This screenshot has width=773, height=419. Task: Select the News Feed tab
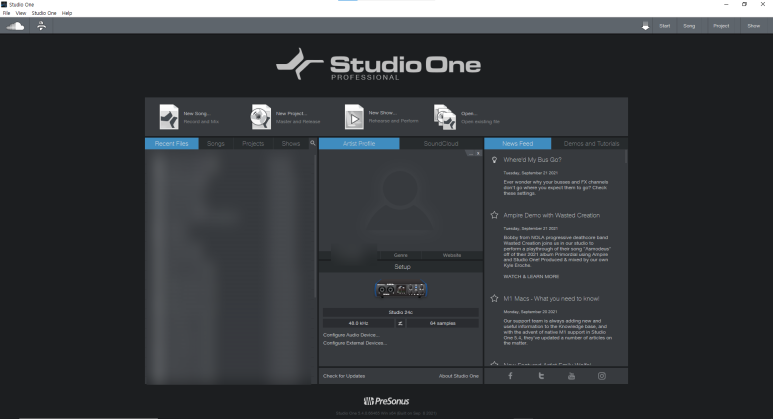518,143
